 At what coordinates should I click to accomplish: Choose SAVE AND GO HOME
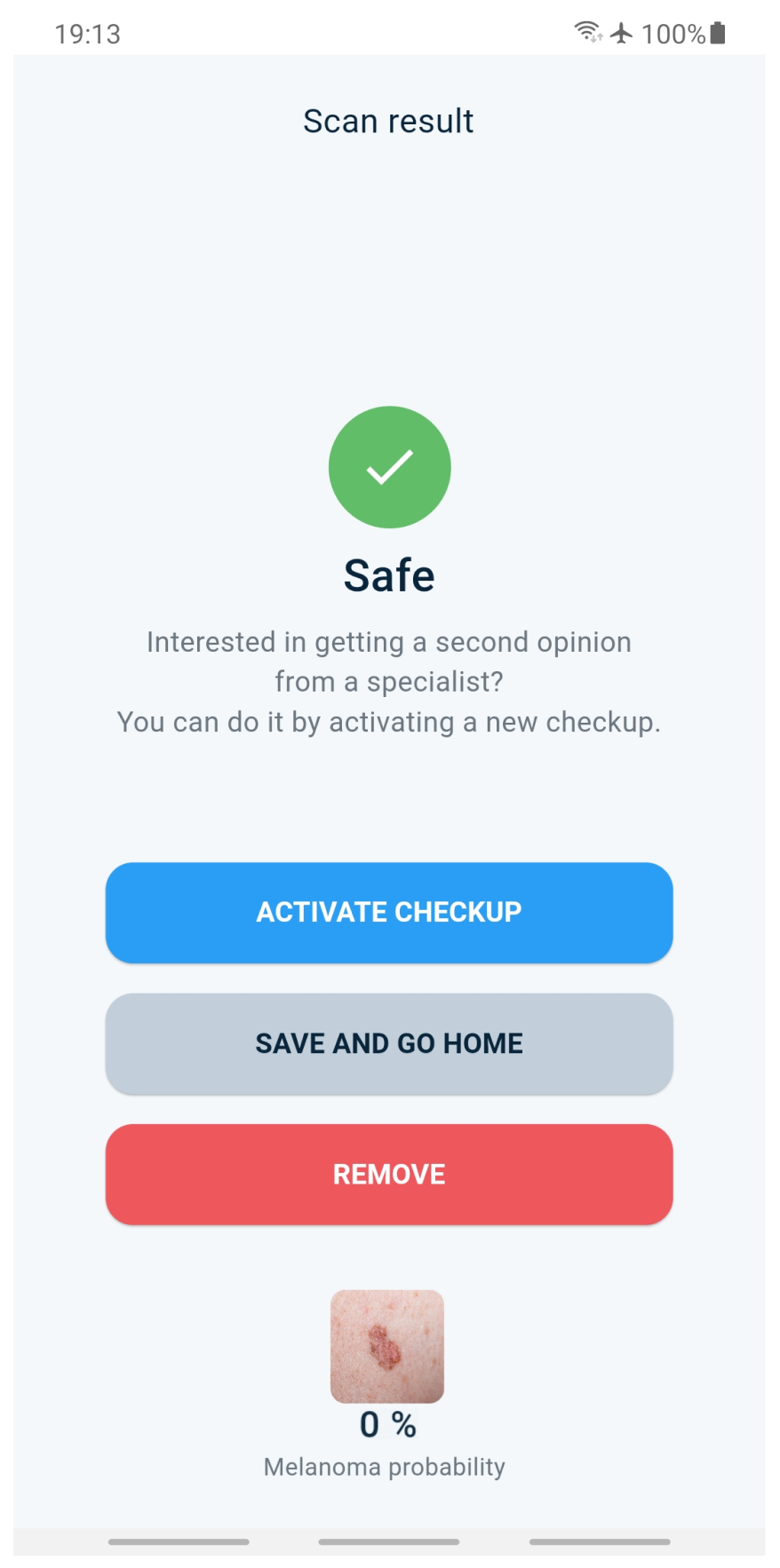(389, 1043)
